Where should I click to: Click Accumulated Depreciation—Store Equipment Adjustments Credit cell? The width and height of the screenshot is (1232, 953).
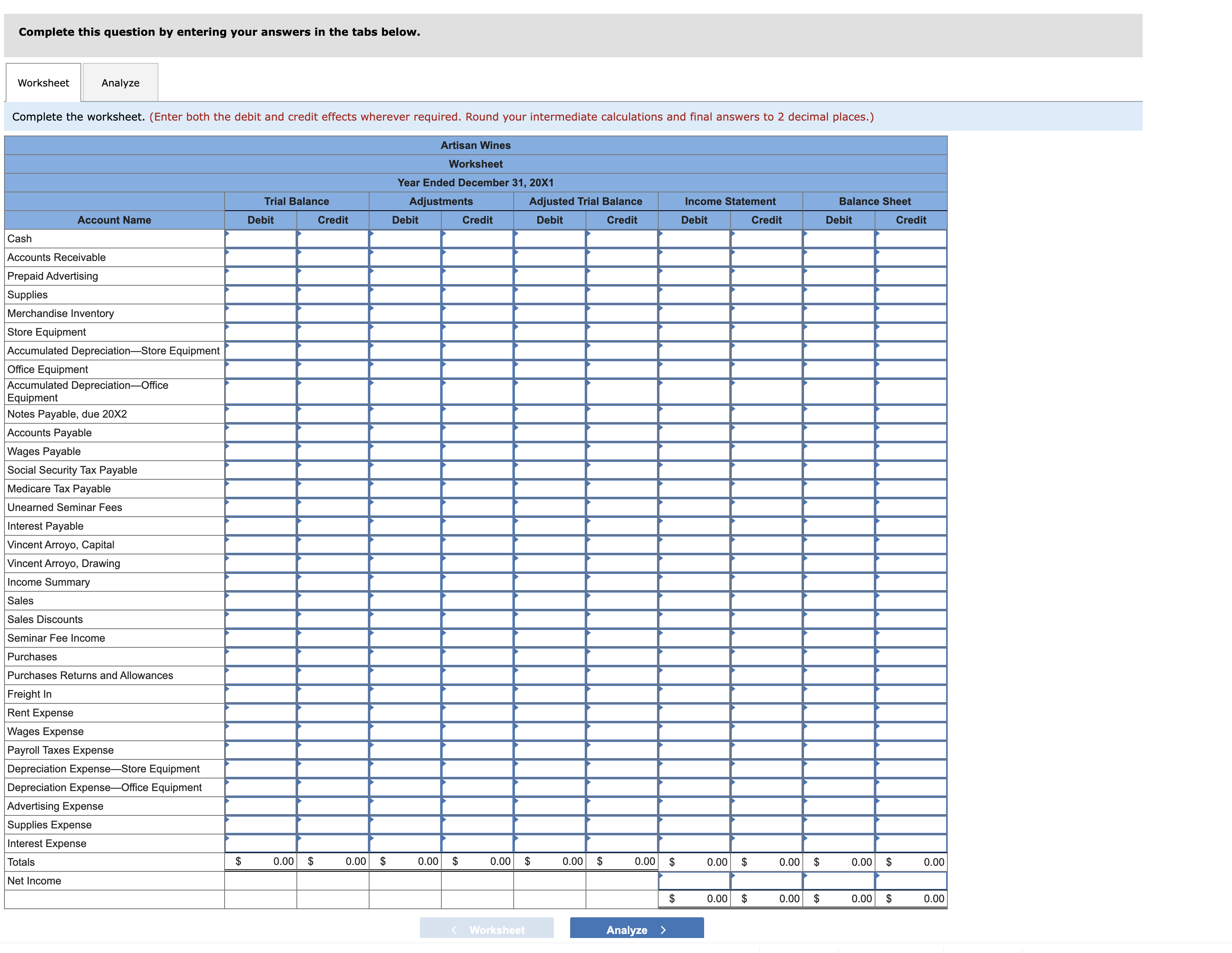point(477,350)
